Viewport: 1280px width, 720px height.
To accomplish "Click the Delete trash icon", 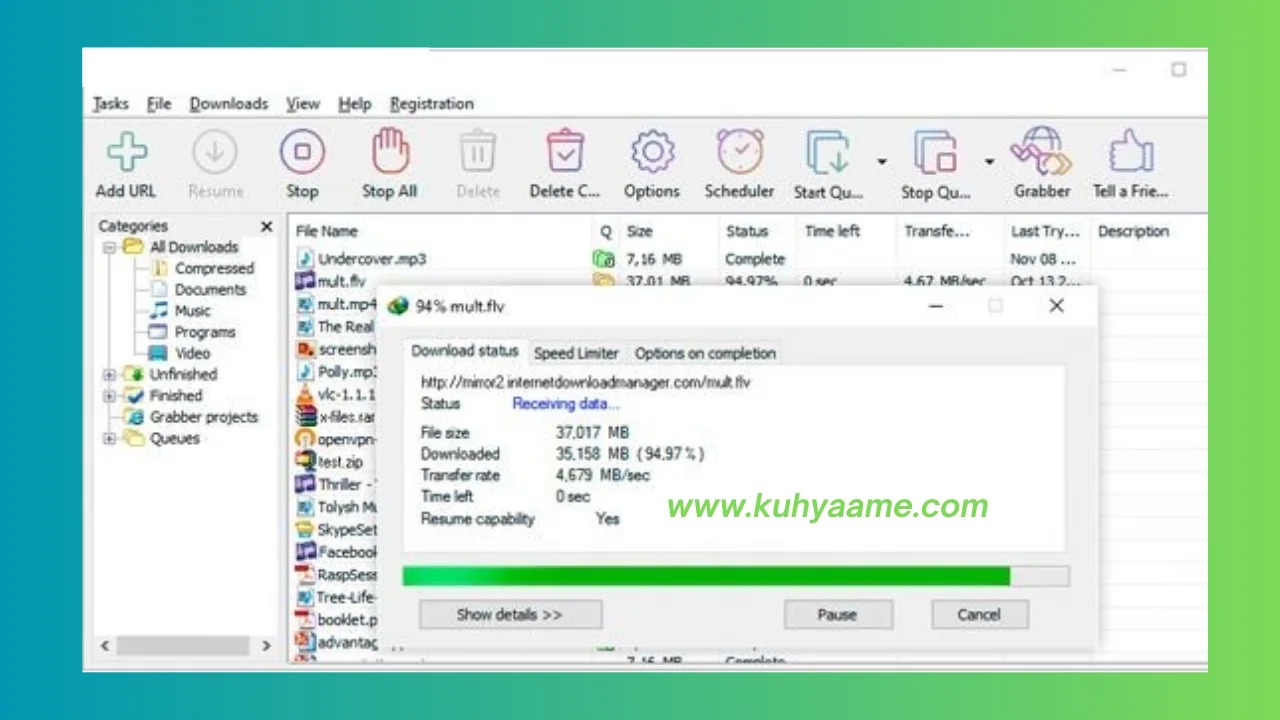I will pos(478,153).
